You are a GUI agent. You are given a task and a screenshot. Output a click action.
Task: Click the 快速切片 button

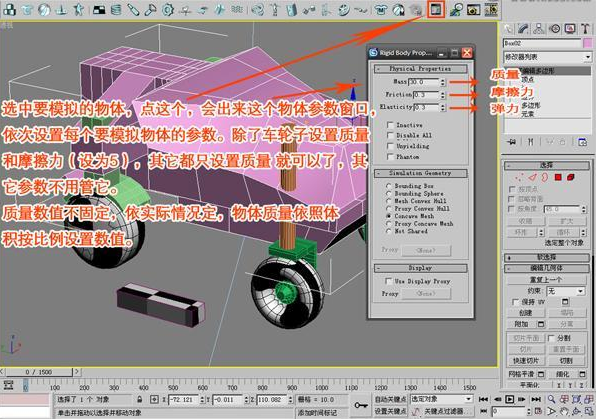pos(526,361)
